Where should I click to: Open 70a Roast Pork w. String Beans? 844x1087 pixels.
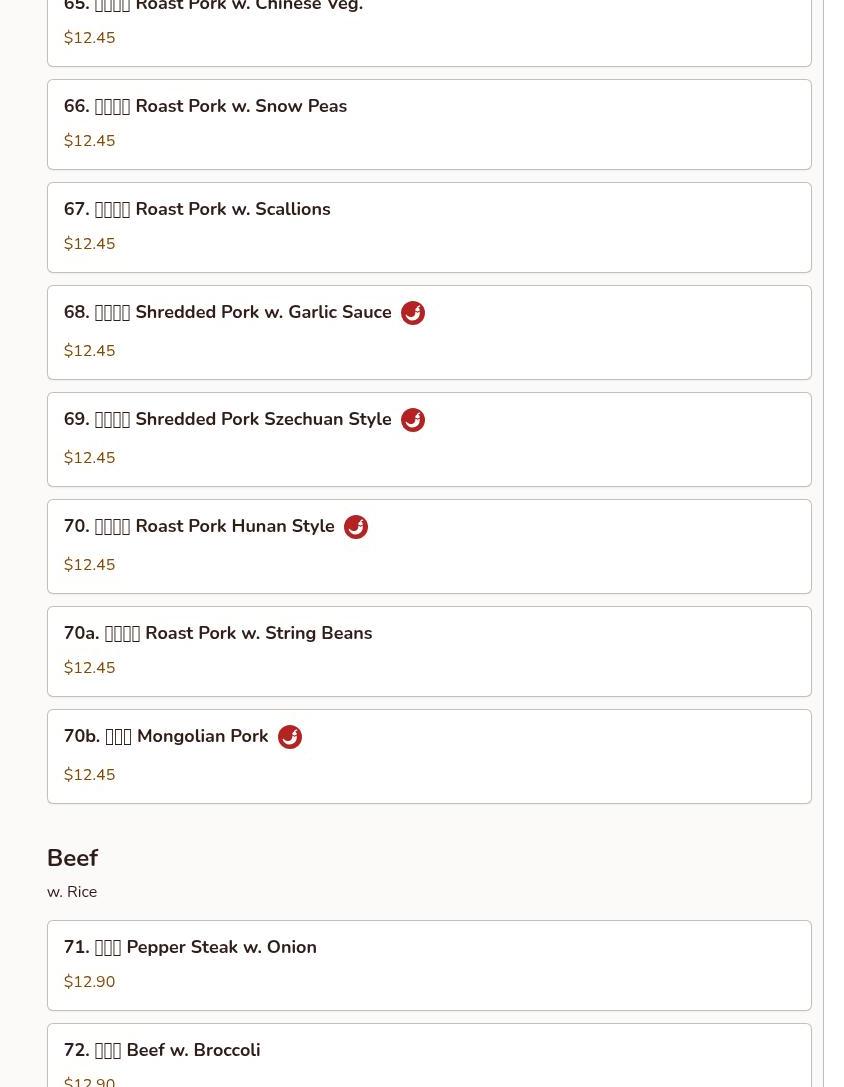pos(429,652)
